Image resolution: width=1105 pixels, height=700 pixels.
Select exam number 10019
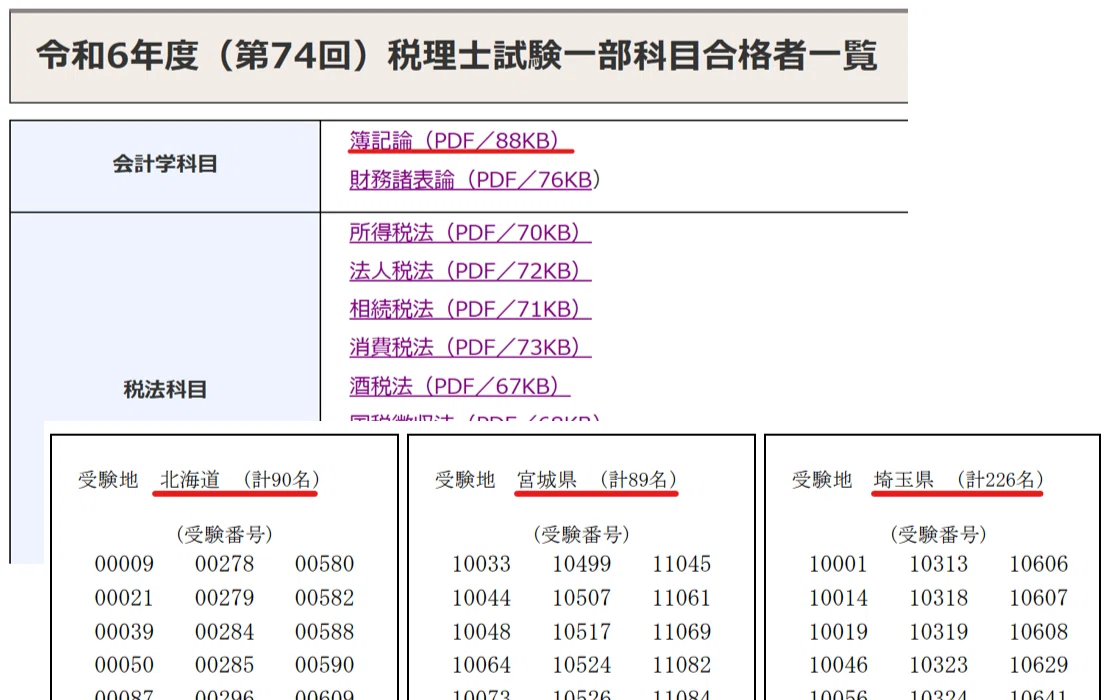(x=838, y=632)
